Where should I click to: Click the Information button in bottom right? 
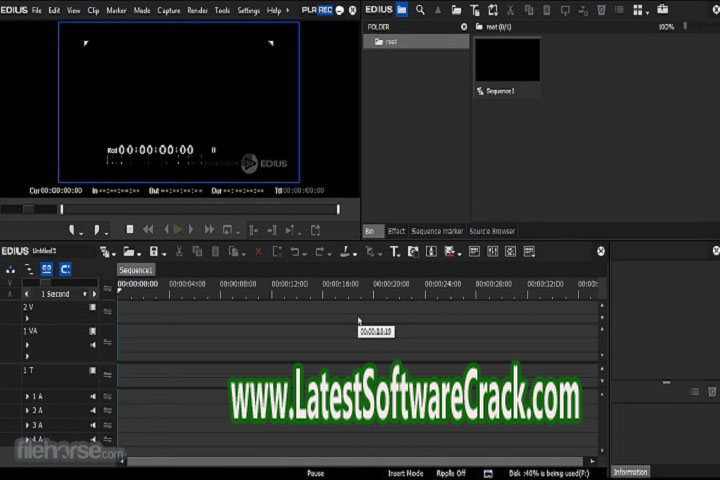pyautogui.click(x=630, y=472)
